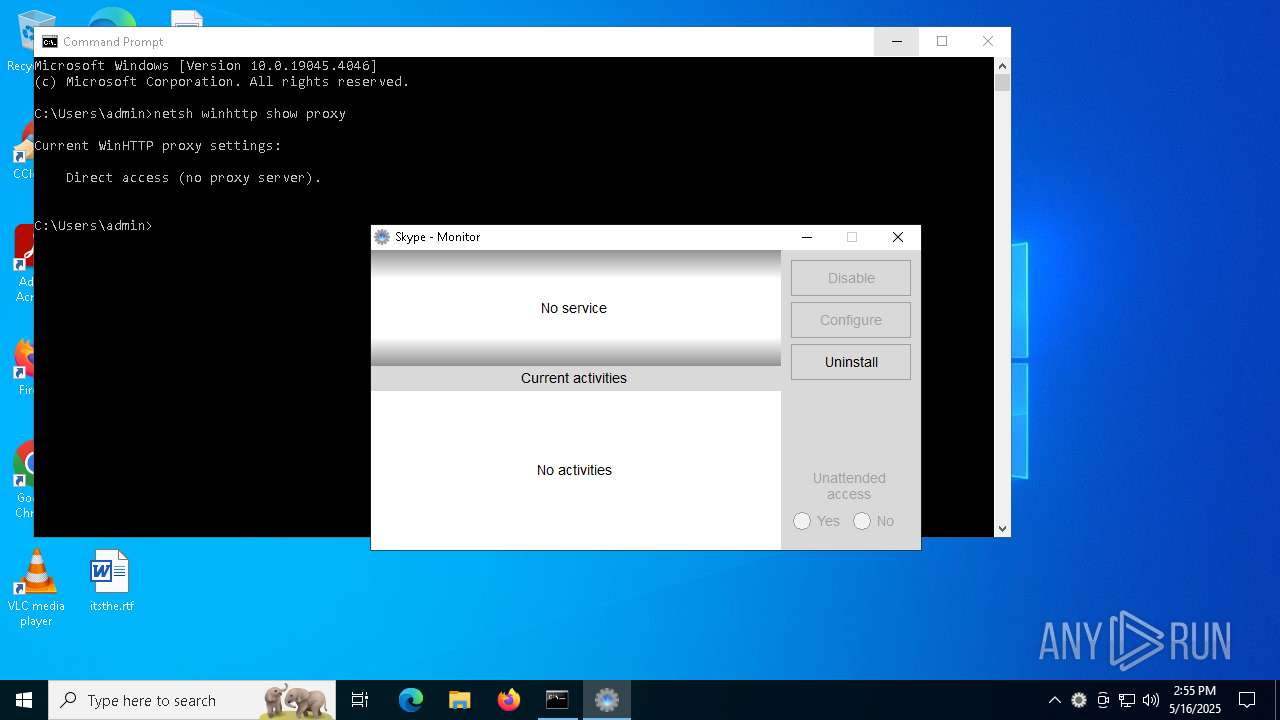Click Command Prompt scrollbar up arrow
The width and height of the screenshot is (1280, 720).
pyautogui.click(x=1003, y=65)
